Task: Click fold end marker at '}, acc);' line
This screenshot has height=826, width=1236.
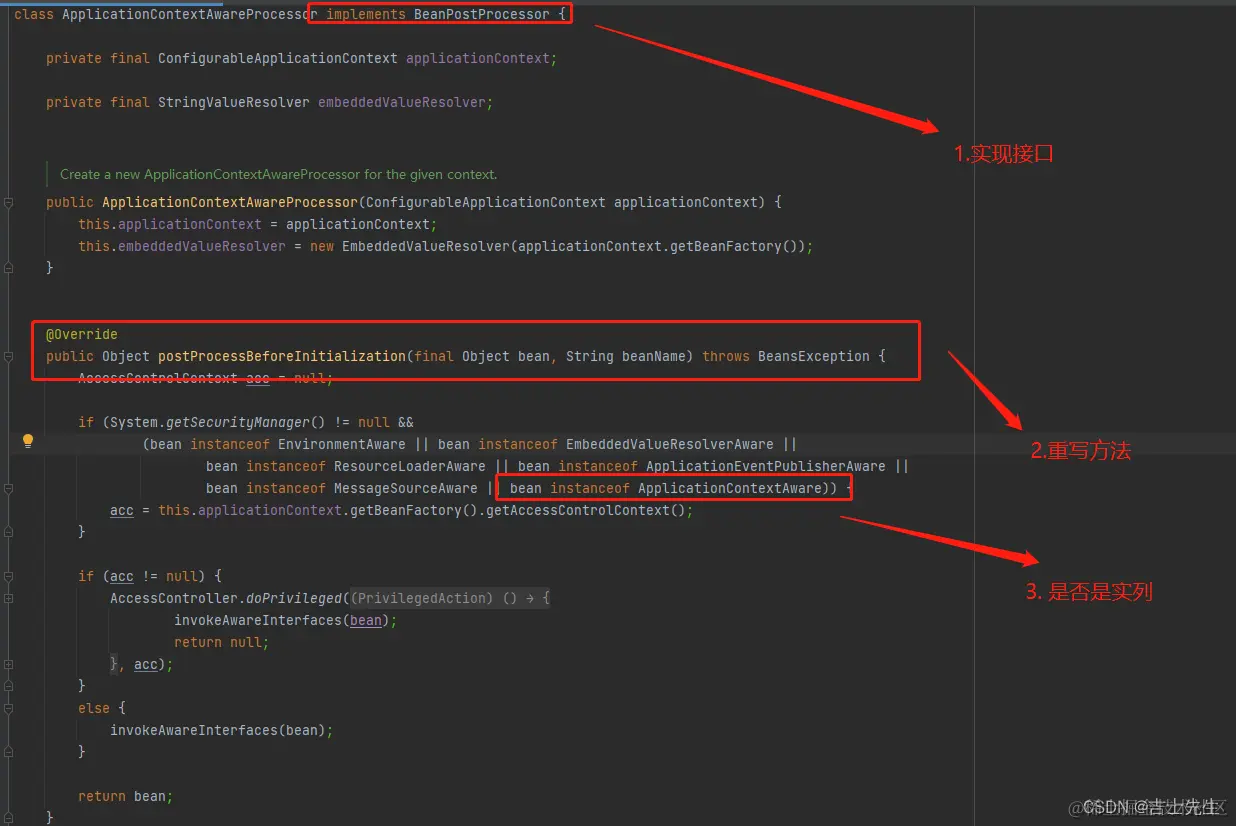Action: click(x=8, y=664)
